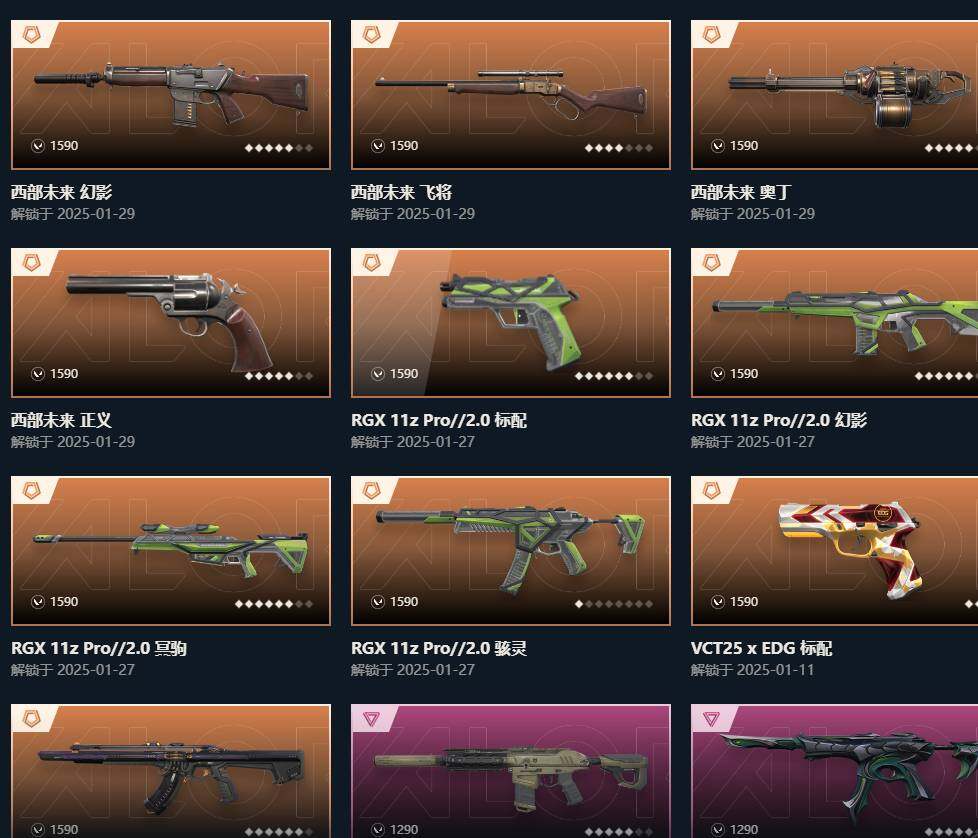Click the RGX 11z Pro//2.0 幻影 title text

tap(778, 420)
